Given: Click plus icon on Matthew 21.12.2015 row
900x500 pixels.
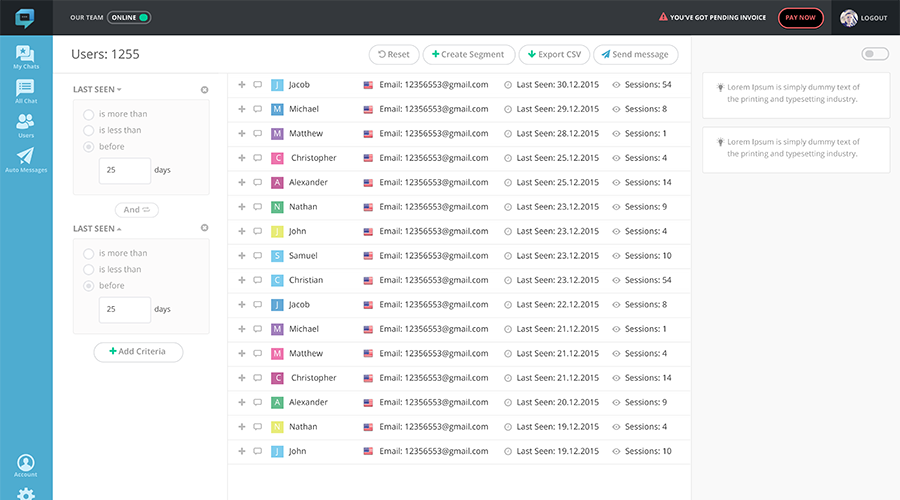Looking at the screenshot, I should coord(242,354).
